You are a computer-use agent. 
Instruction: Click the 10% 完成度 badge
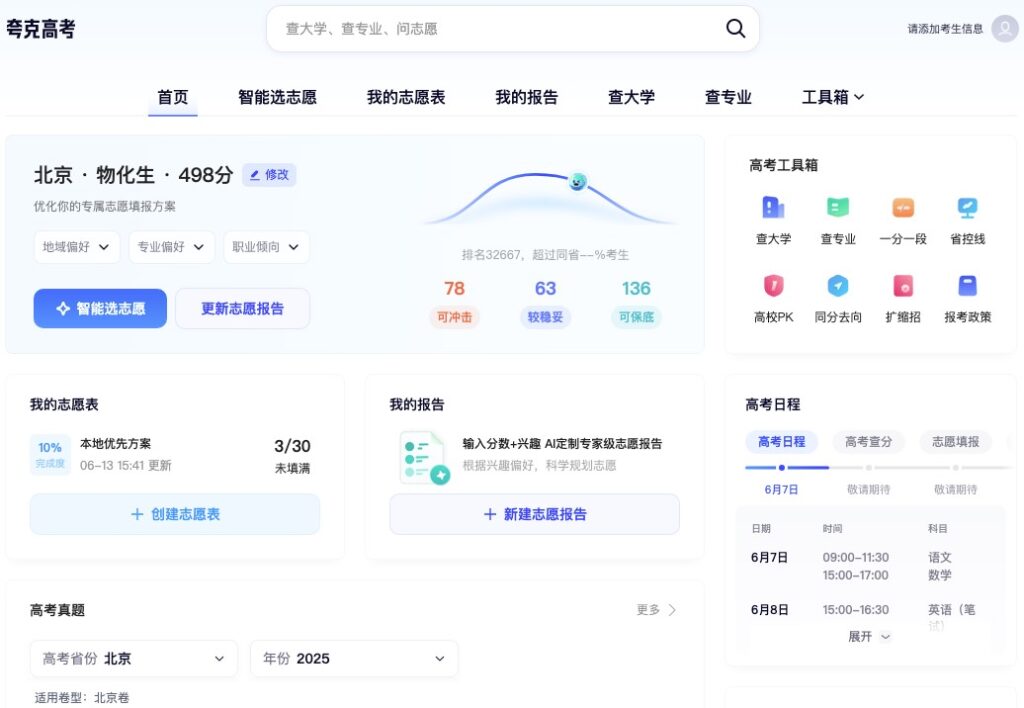pos(50,455)
